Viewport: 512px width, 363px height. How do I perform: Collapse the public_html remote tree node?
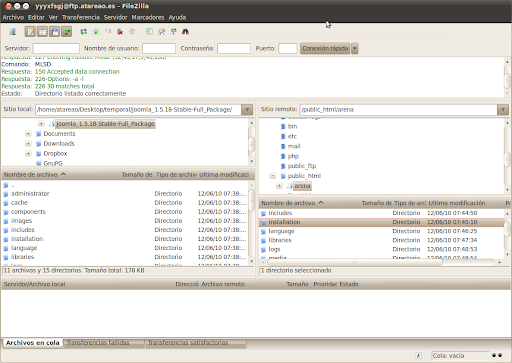pos(273,176)
